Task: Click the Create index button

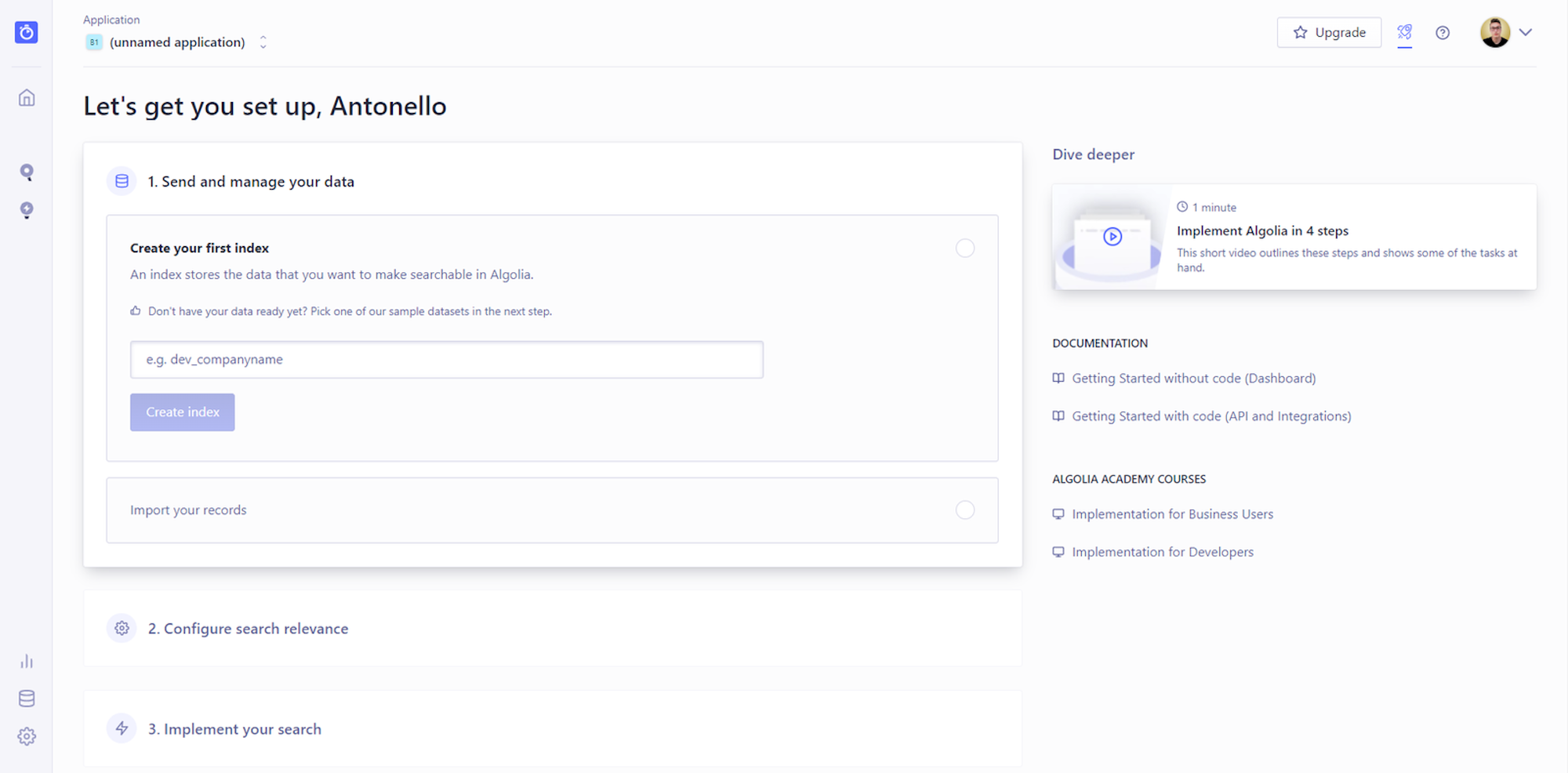Action: coord(183,412)
